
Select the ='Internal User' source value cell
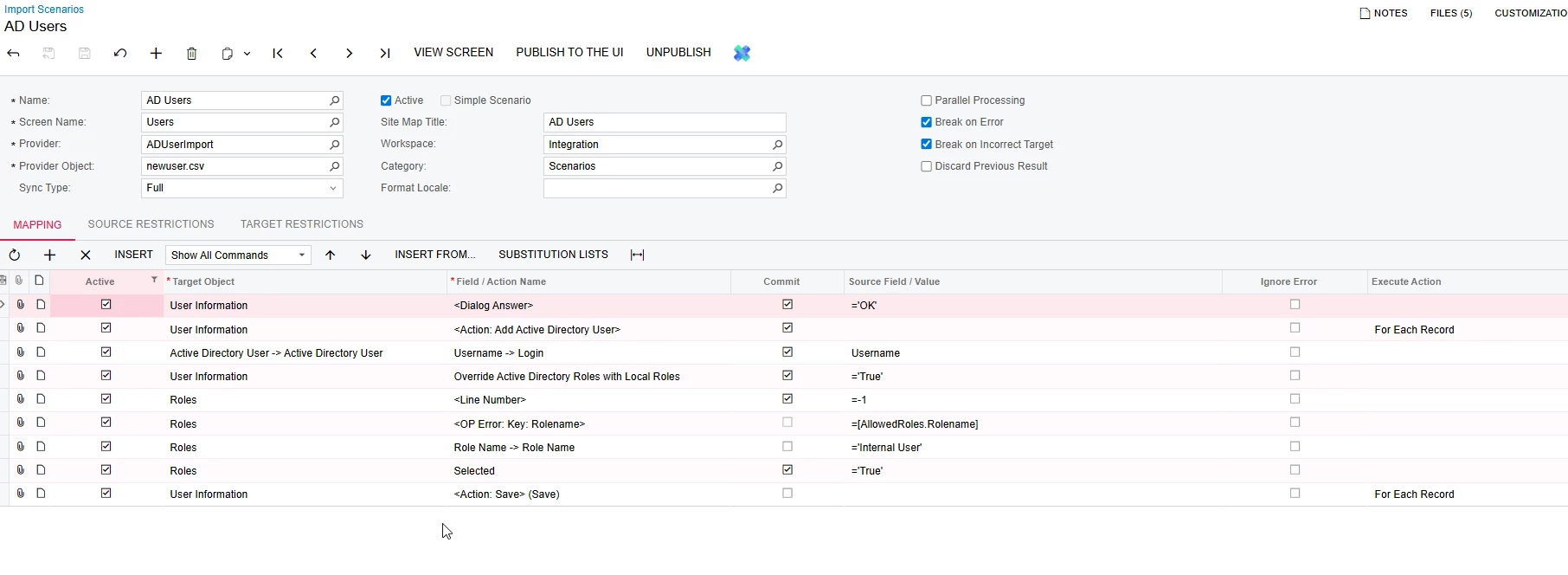1032,448
